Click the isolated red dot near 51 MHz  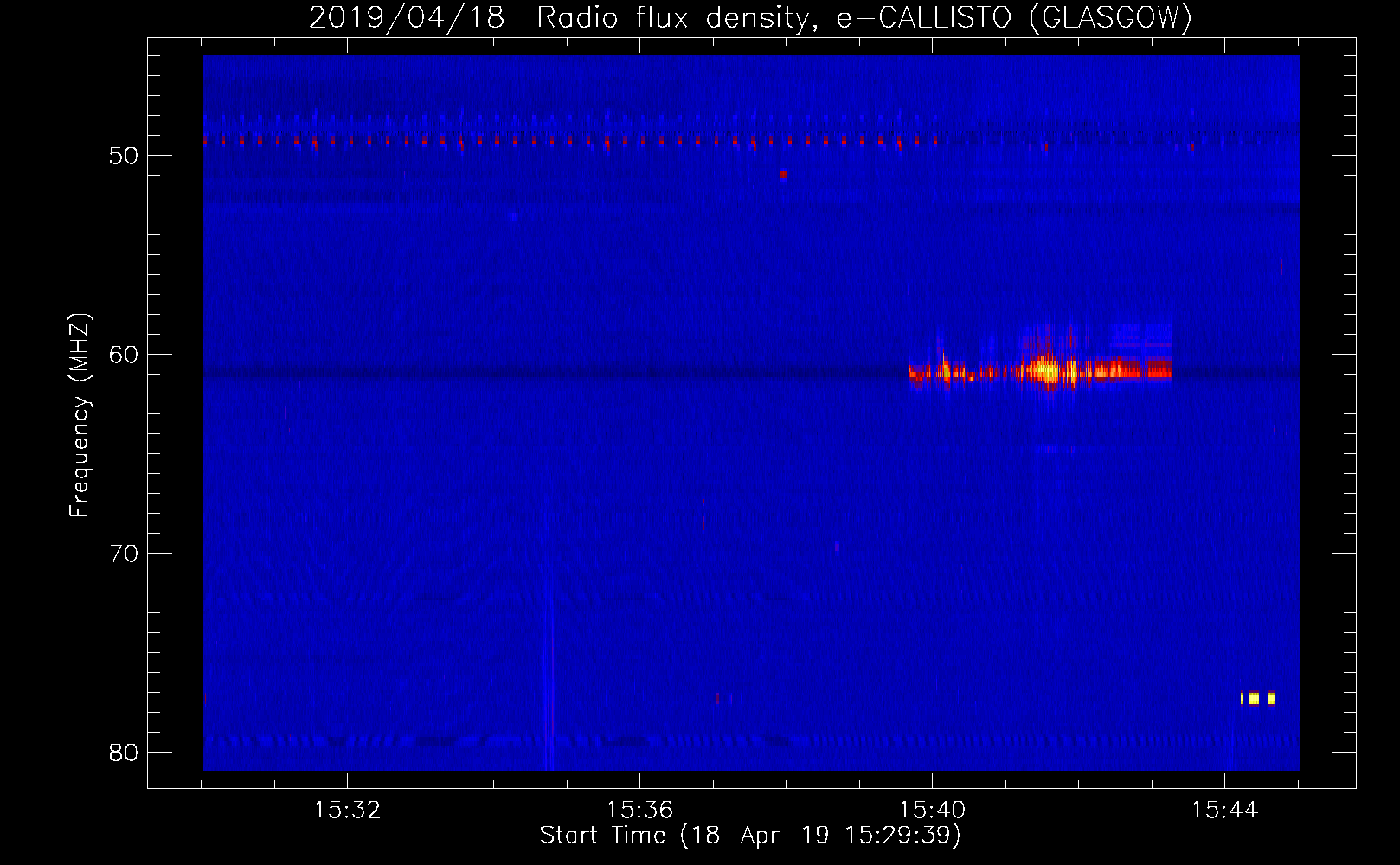pyautogui.click(x=783, y=174)
